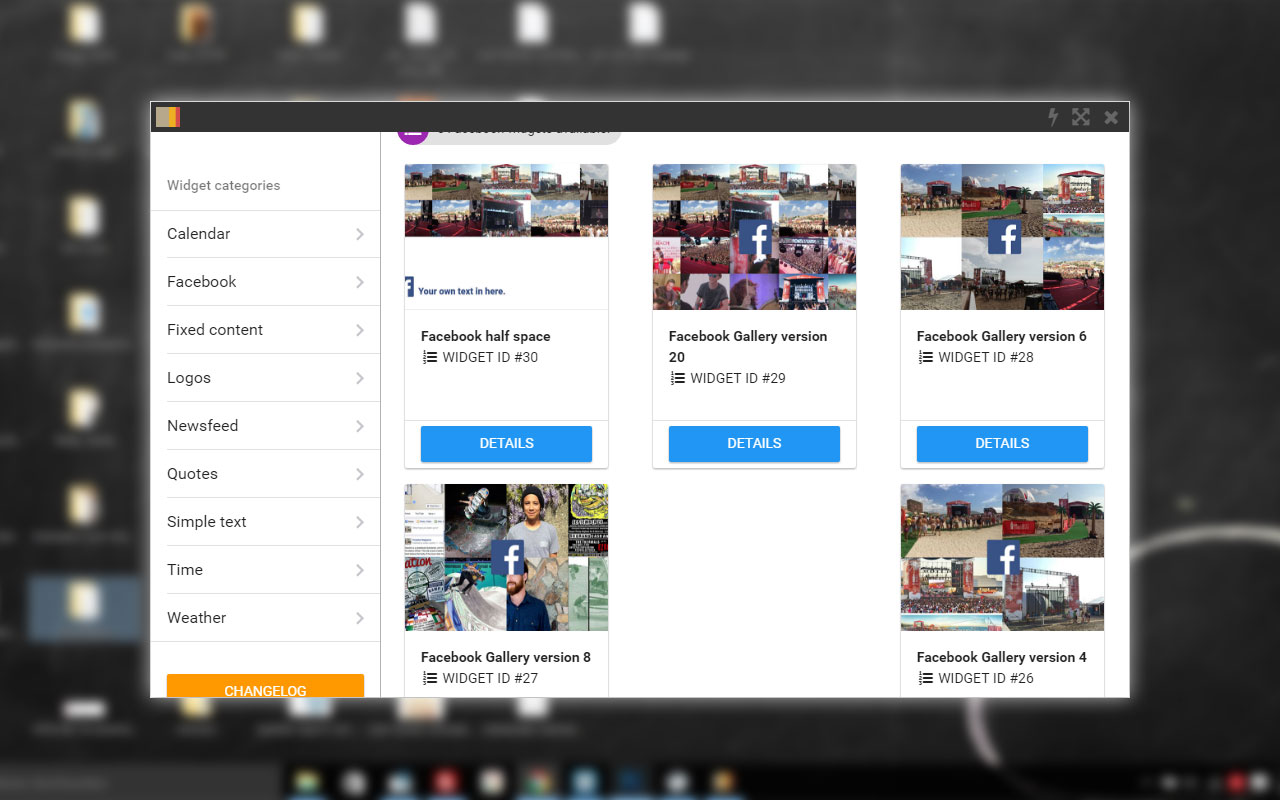1280x800 pixels.
Task: Click the "Facebook Gallery version 8" title
Action: (x=506, y=657)
